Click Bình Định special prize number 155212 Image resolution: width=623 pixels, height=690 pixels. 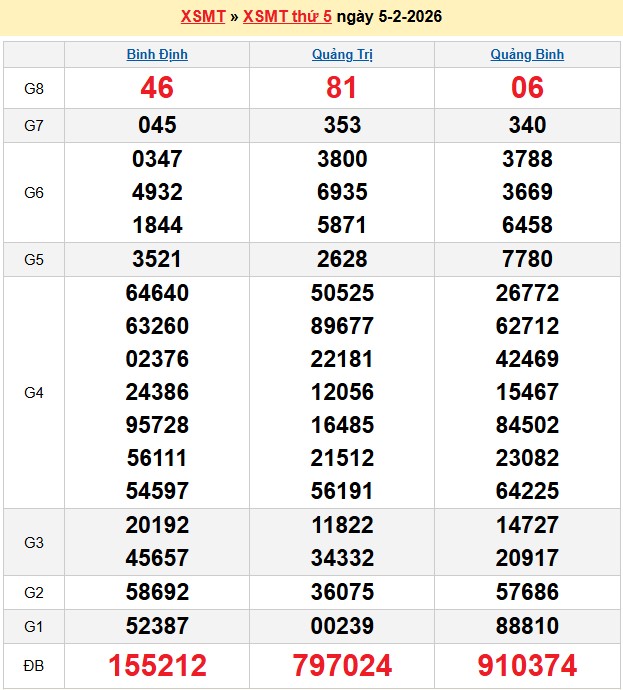click(157, 665)
